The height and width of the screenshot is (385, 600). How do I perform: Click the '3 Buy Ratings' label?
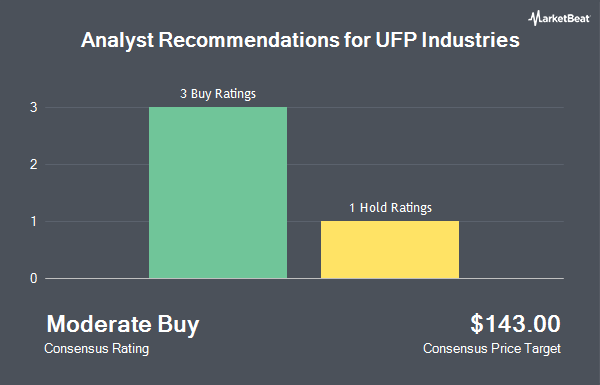tap(218, 94)
